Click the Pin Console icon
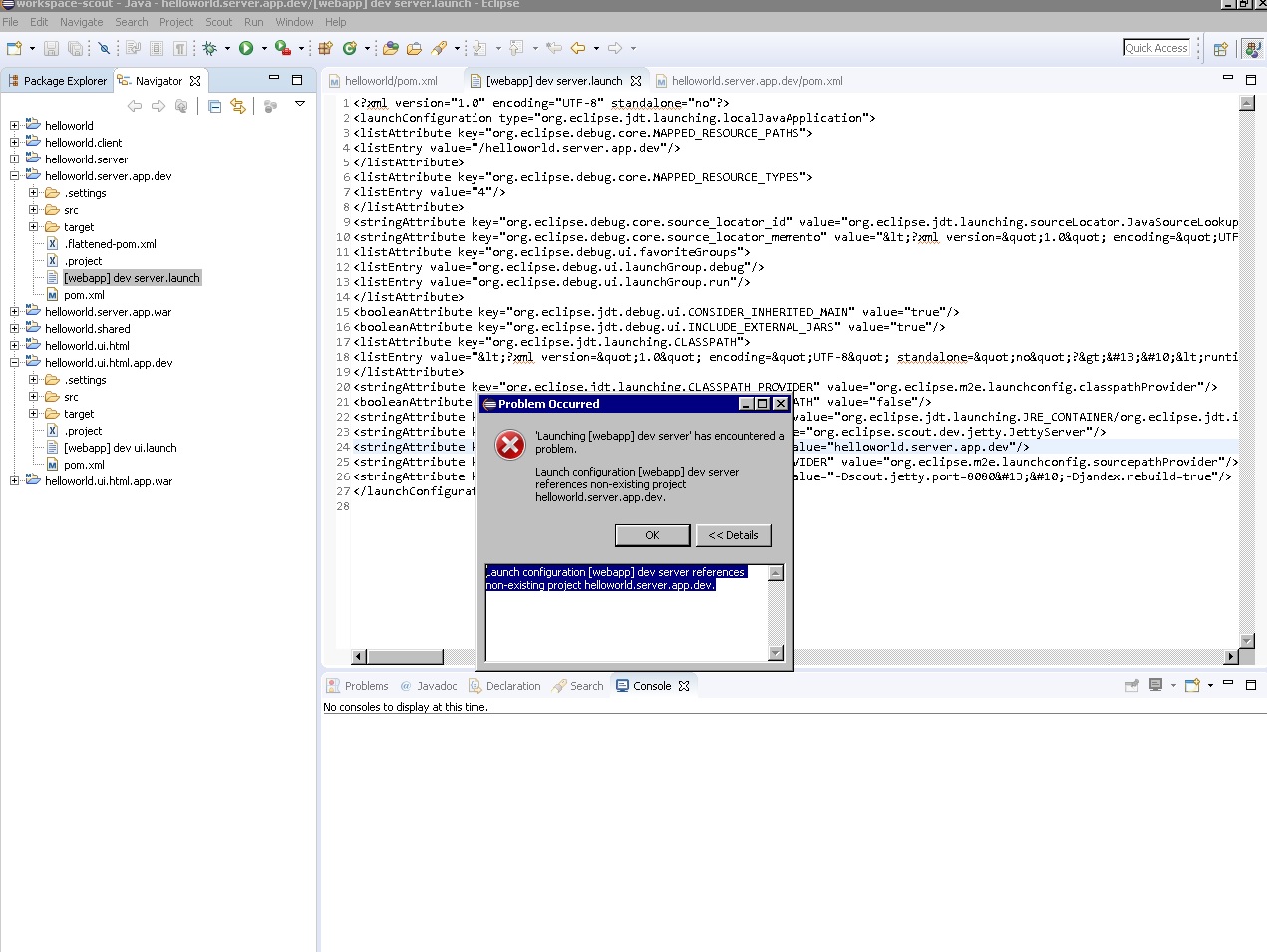This screenshot has width=1267, height=952. [x=1132, y=685]
